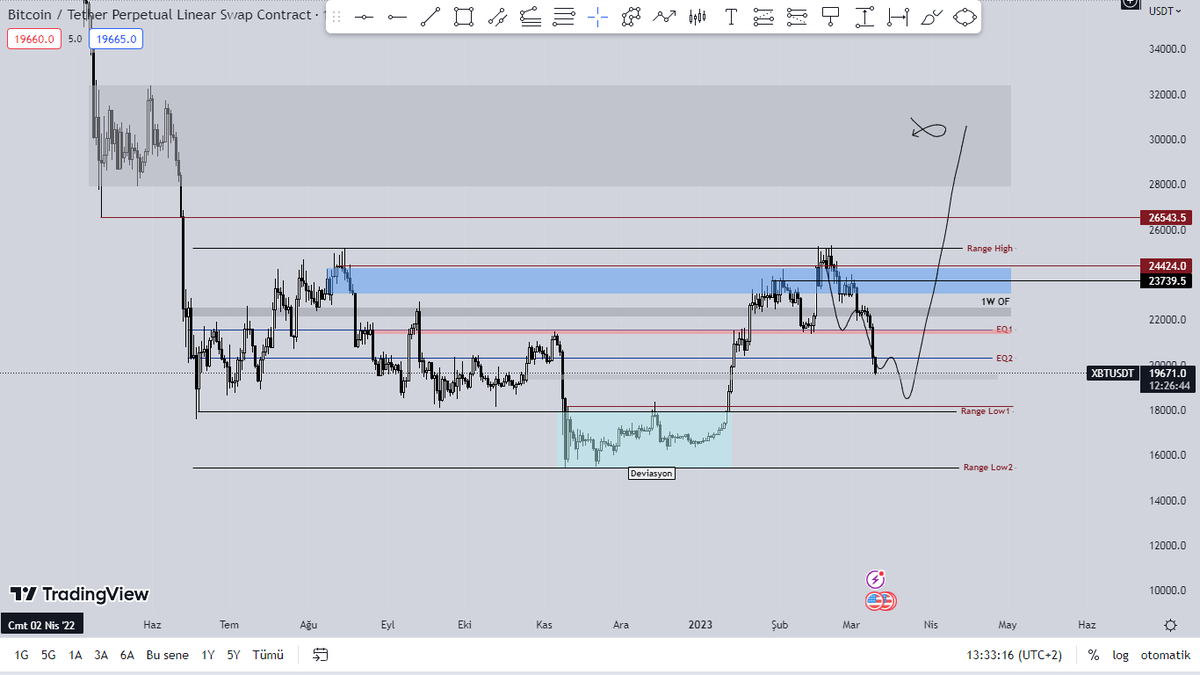Open chart settings gear on time axis
Viewport: 1200px width, 675px height.
pyautogui.click(x=1170, y=625)
